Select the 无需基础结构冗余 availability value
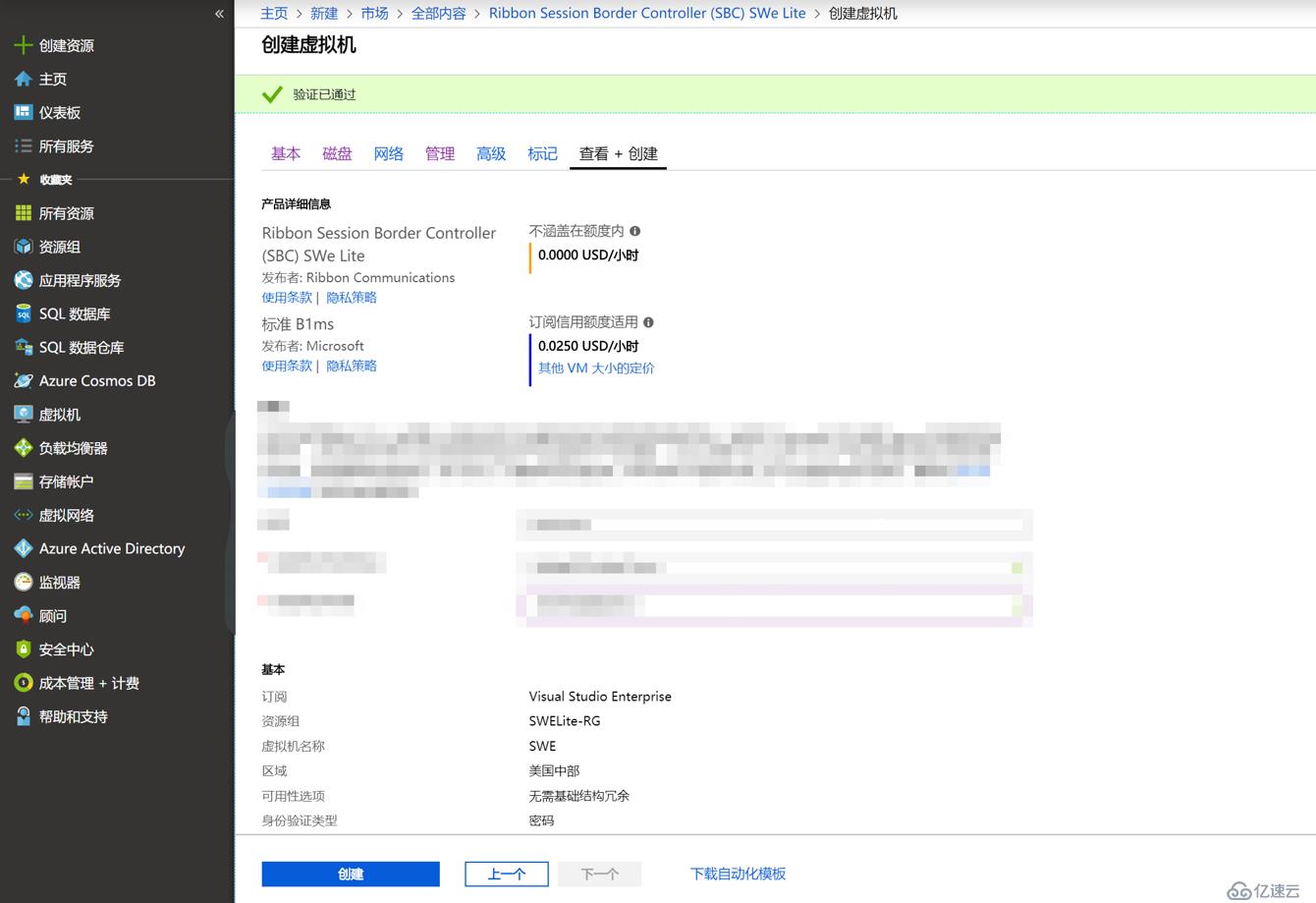Image resolution: width=1316 pixels, height=903 pixels. coord(579,795)
